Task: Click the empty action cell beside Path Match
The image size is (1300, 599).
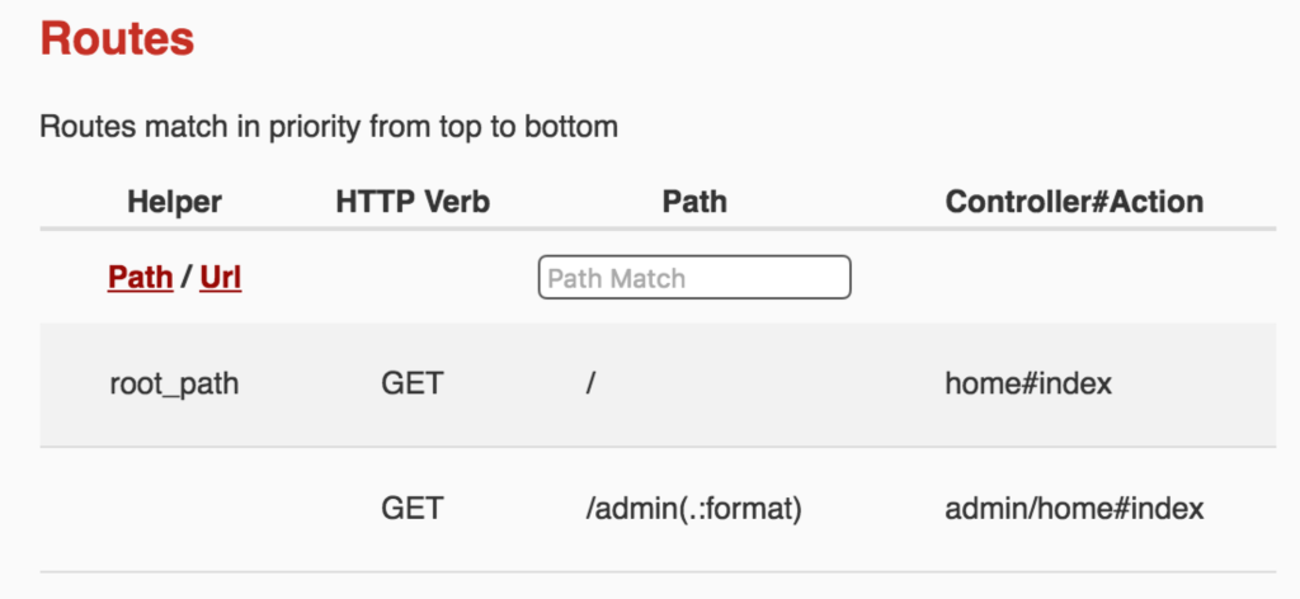Action: tap(1074, 278)
